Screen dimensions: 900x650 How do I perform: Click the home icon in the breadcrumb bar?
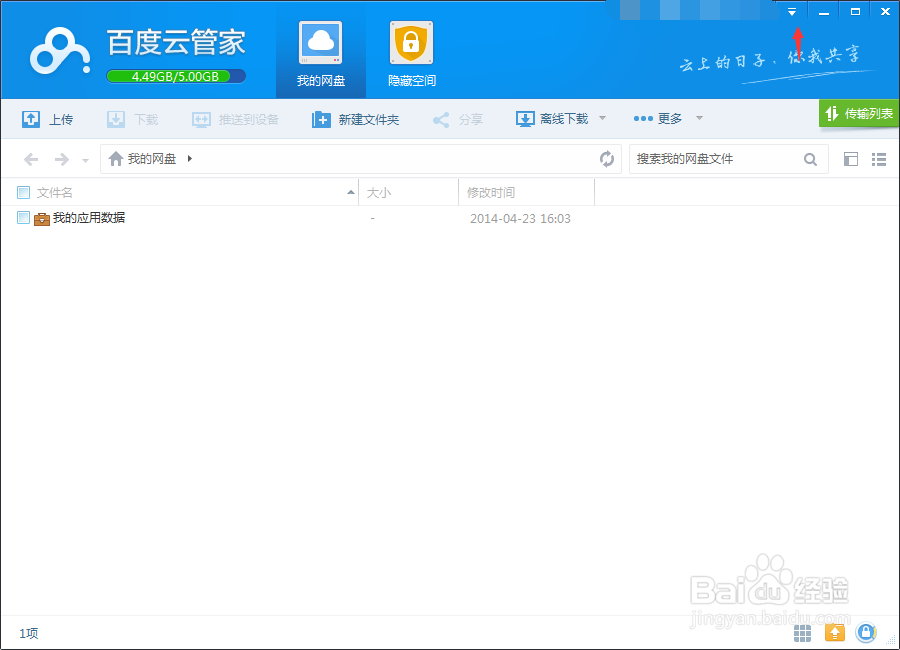click(x=114, y=158)
